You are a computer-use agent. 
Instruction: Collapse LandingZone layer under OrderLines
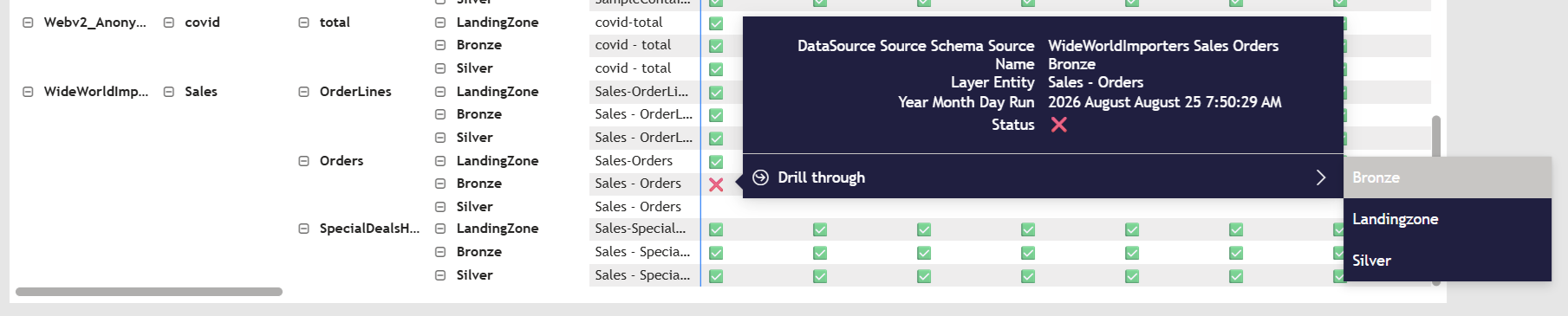point(440,92)
